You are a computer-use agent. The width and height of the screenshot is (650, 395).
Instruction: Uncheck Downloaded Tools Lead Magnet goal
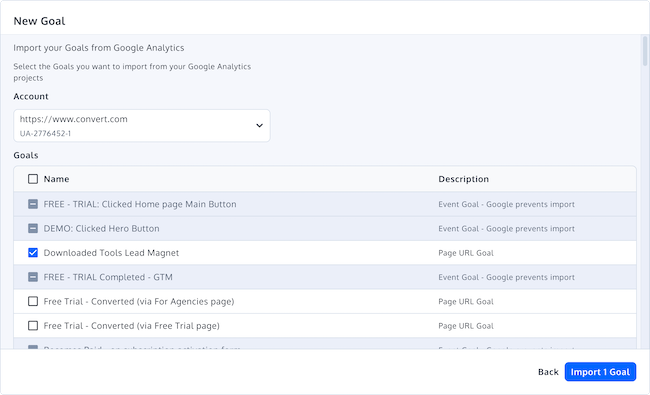[x=33, y=253]
